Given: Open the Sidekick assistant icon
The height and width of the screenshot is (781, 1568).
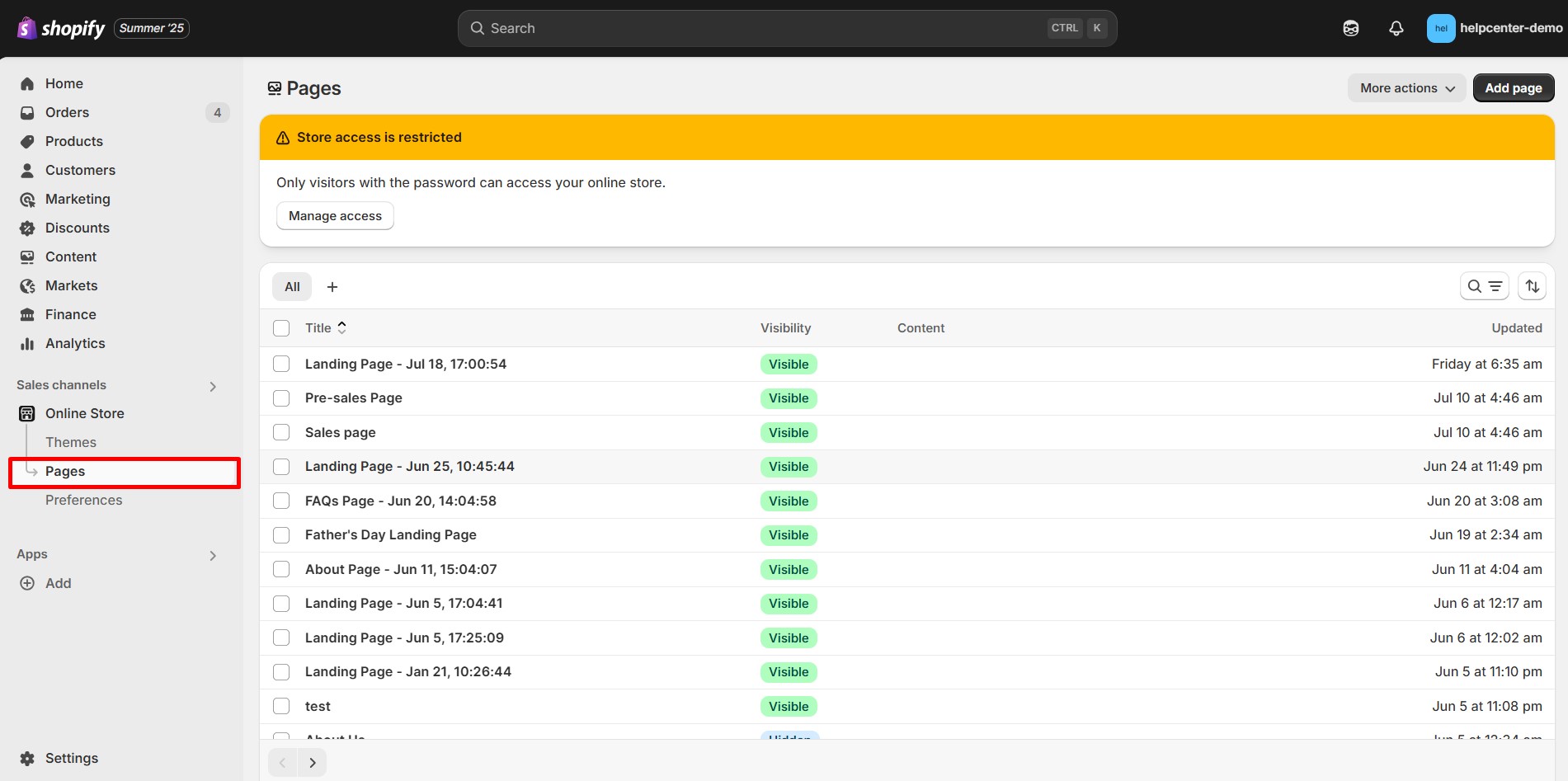Looking at the screenshot, I should pos(1350,28).
